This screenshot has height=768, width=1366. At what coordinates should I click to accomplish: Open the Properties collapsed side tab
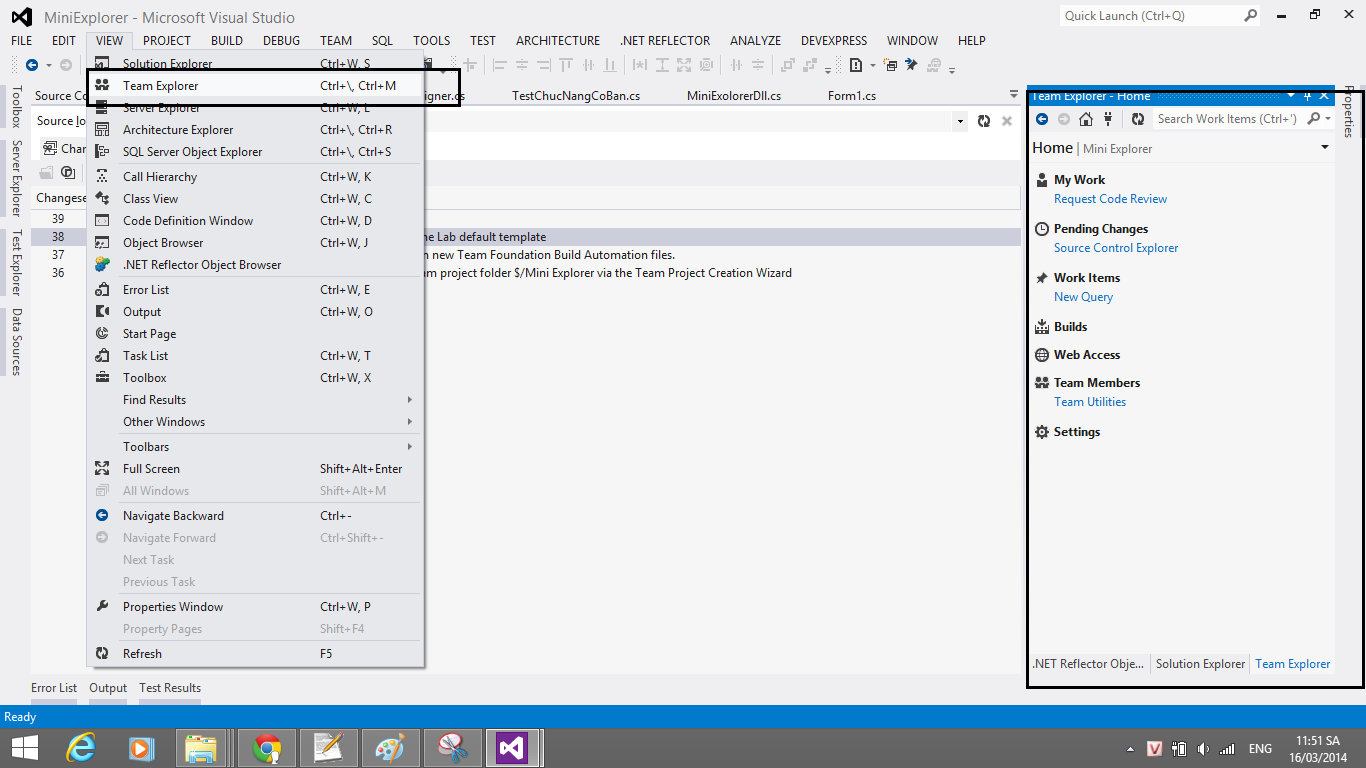coord(1349,111)
